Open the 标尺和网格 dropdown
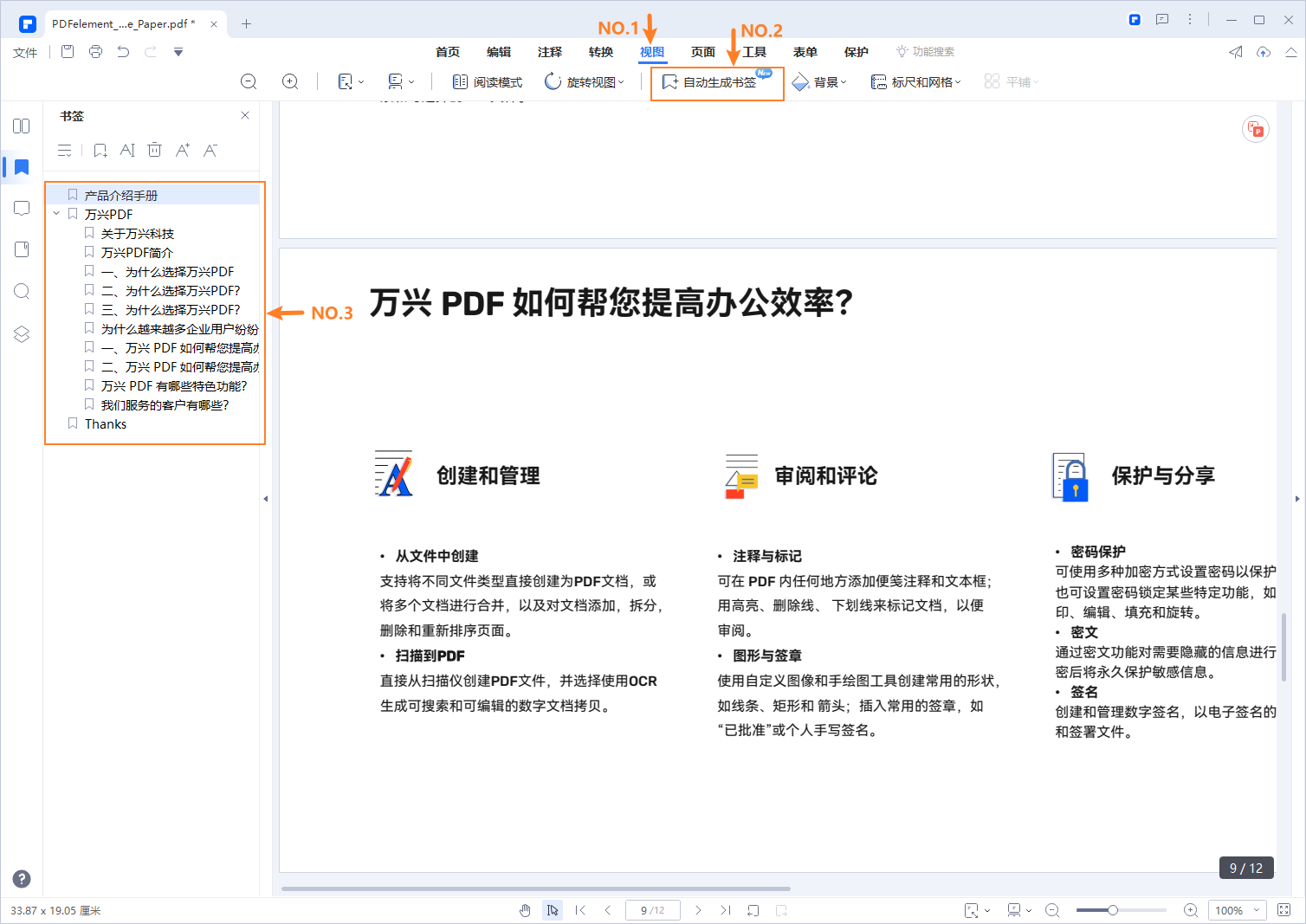 915,81
